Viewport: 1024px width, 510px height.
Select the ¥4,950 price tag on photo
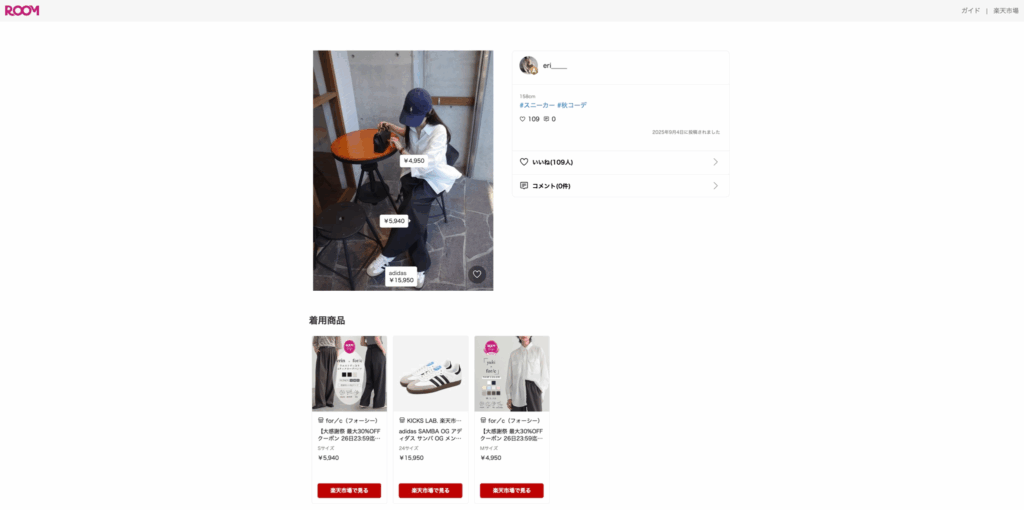(x=414, y=161)
